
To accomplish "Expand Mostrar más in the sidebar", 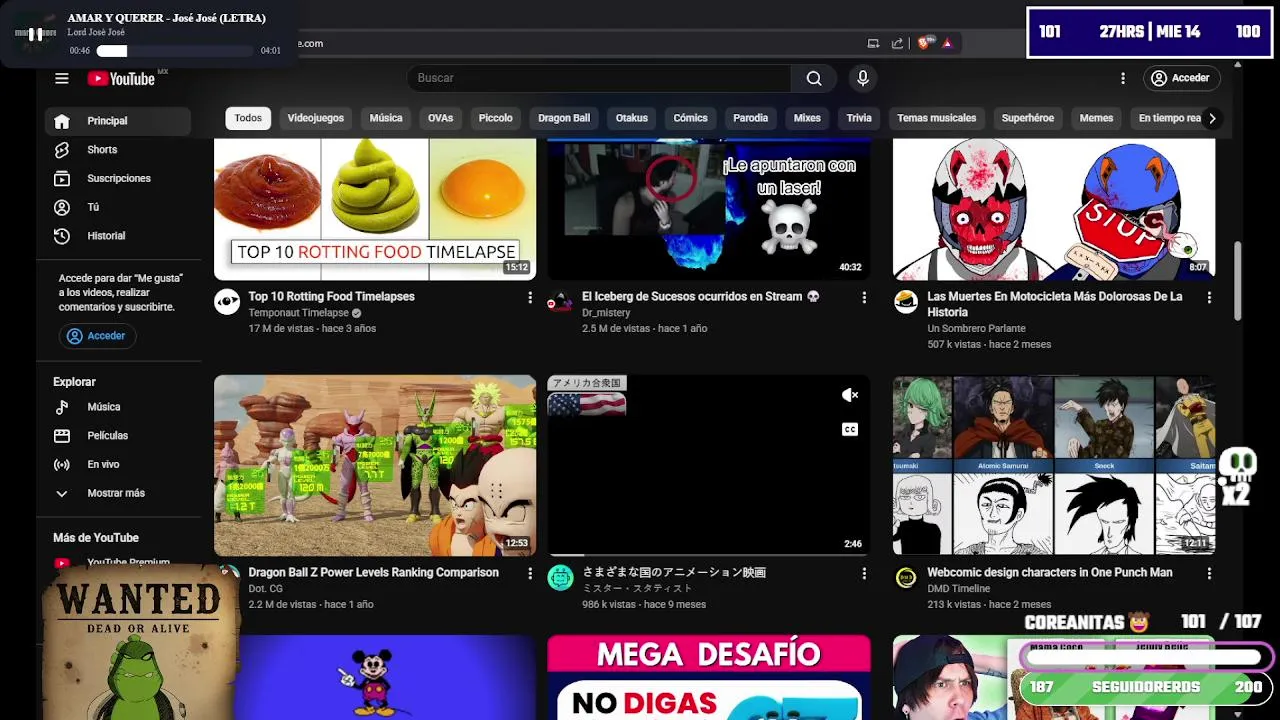I will point(118,493).
